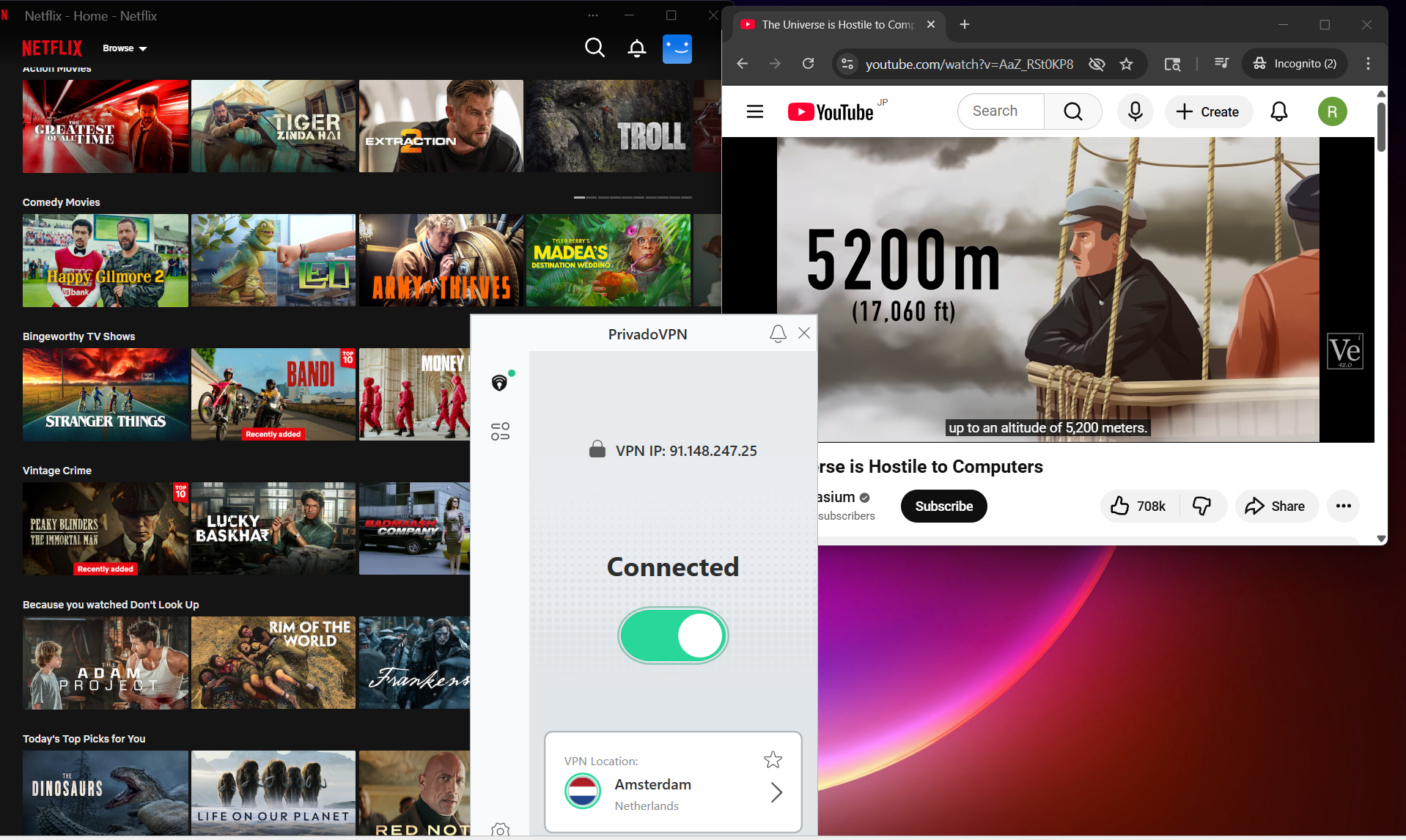
Task: Open Chrome three-dot menu
Action: pos(1368,64)
